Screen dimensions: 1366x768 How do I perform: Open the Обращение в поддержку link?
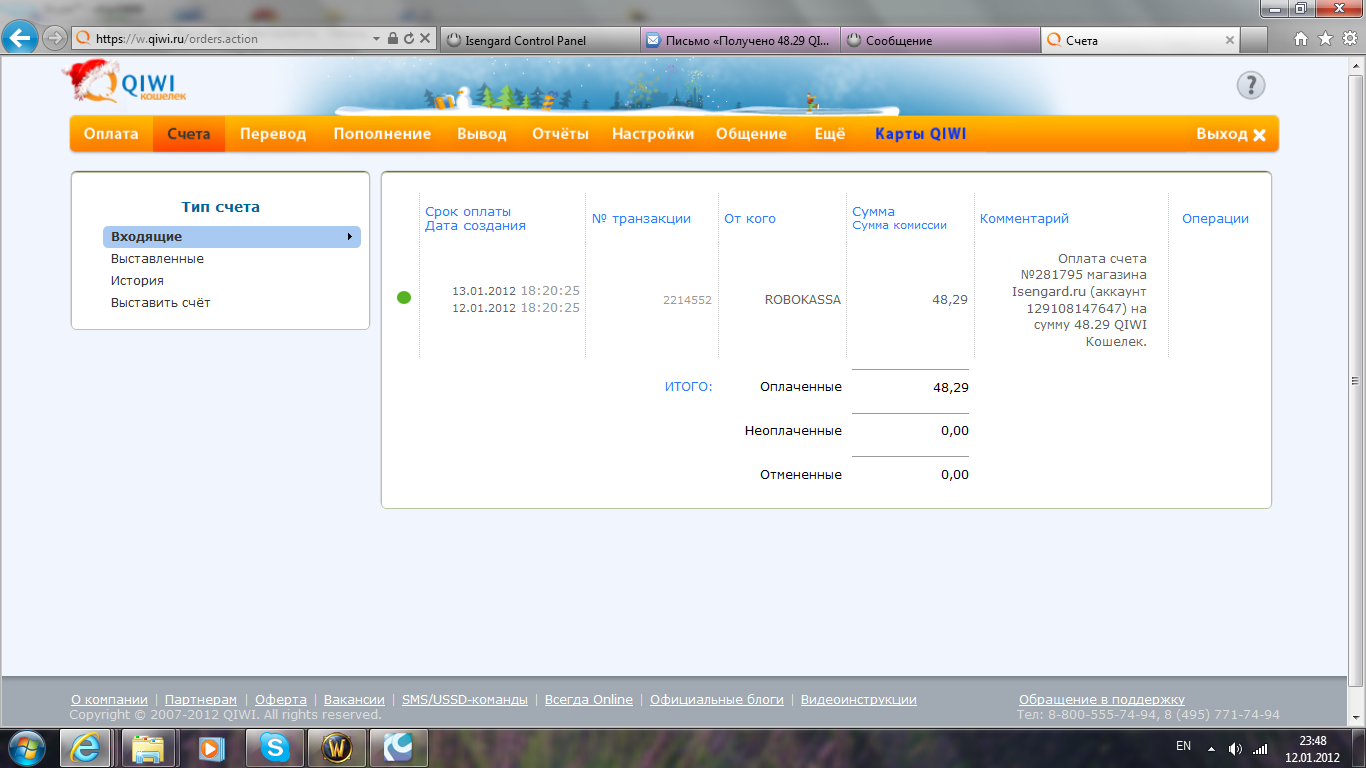[1102, 700]
